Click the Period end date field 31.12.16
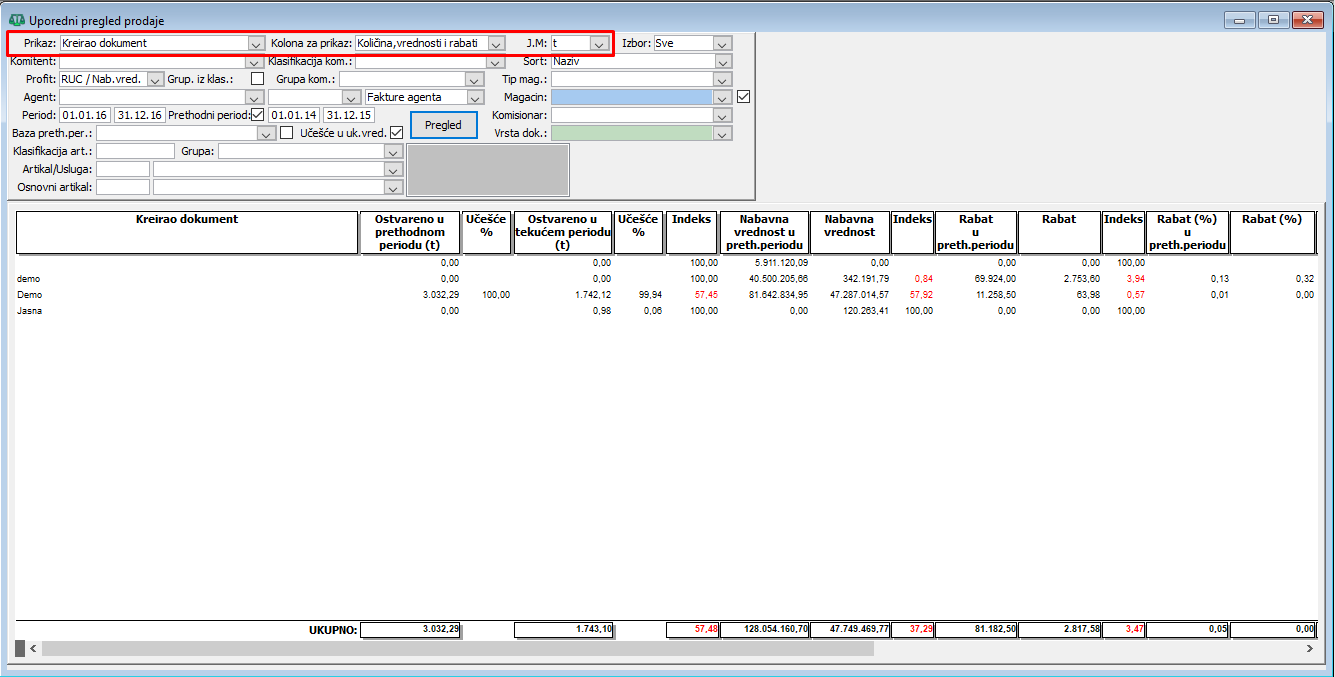This screenshot has height=677, width=1335. [x=140, y=115]
